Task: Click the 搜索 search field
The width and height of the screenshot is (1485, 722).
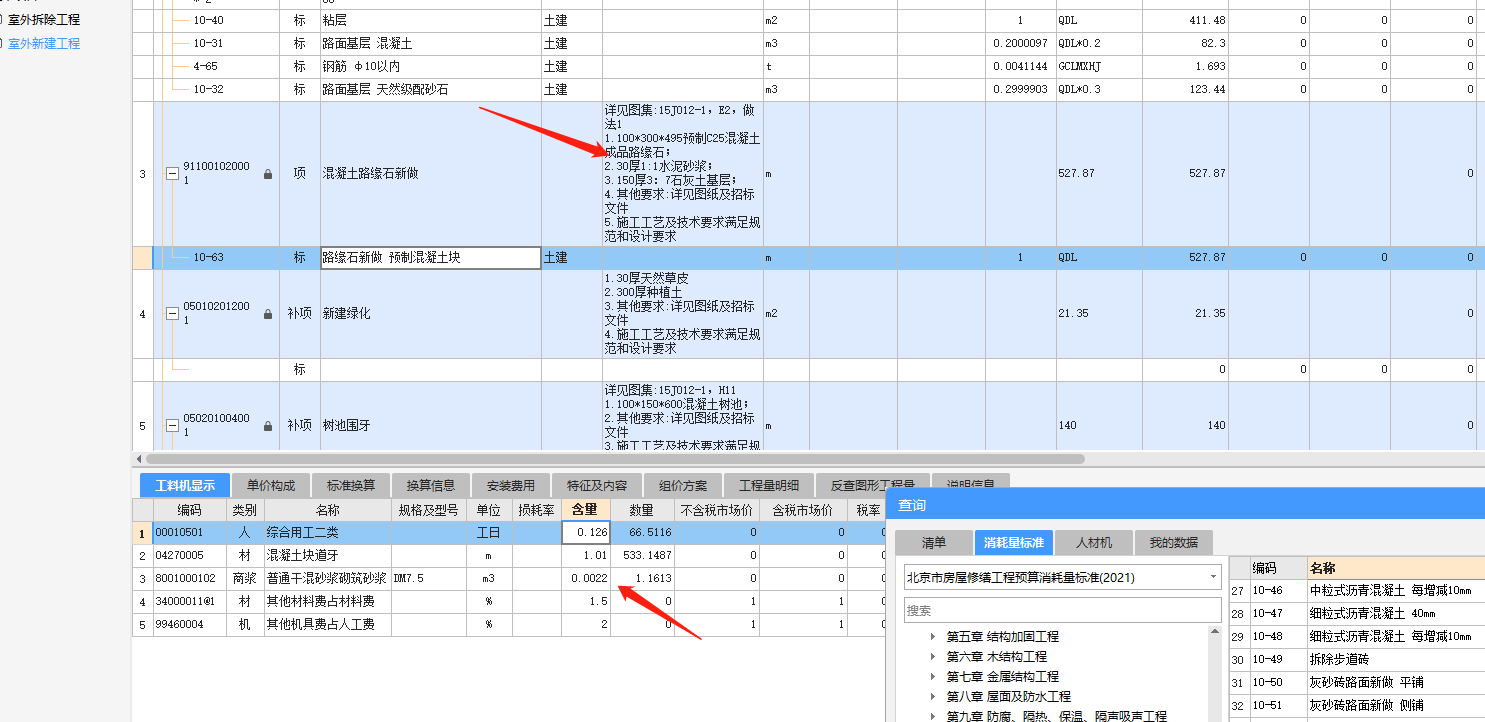Action: (1062, 610)
